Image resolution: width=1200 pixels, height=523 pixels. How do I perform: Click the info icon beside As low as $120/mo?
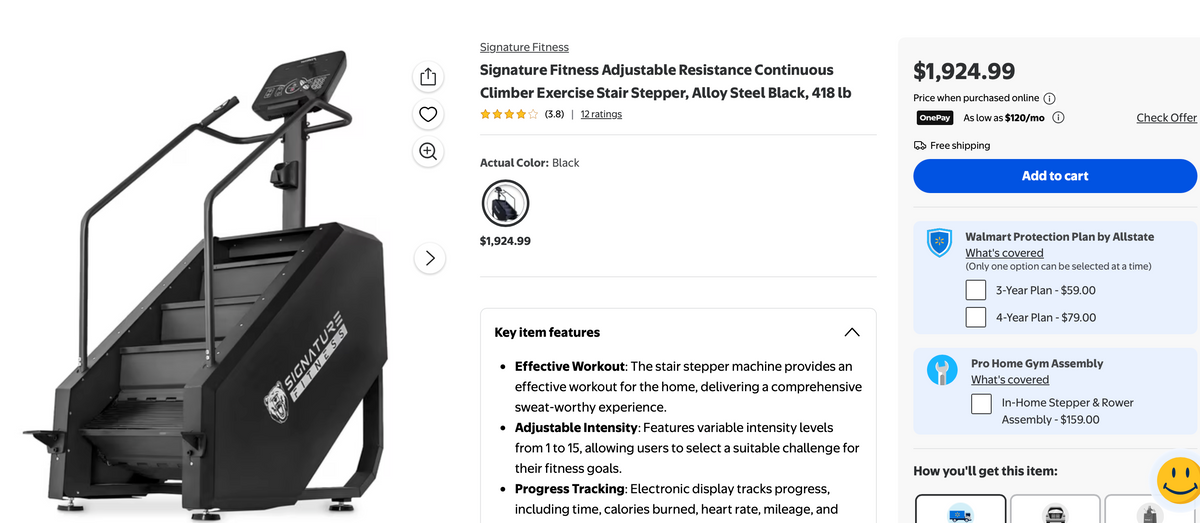(x=1058, y=118)
